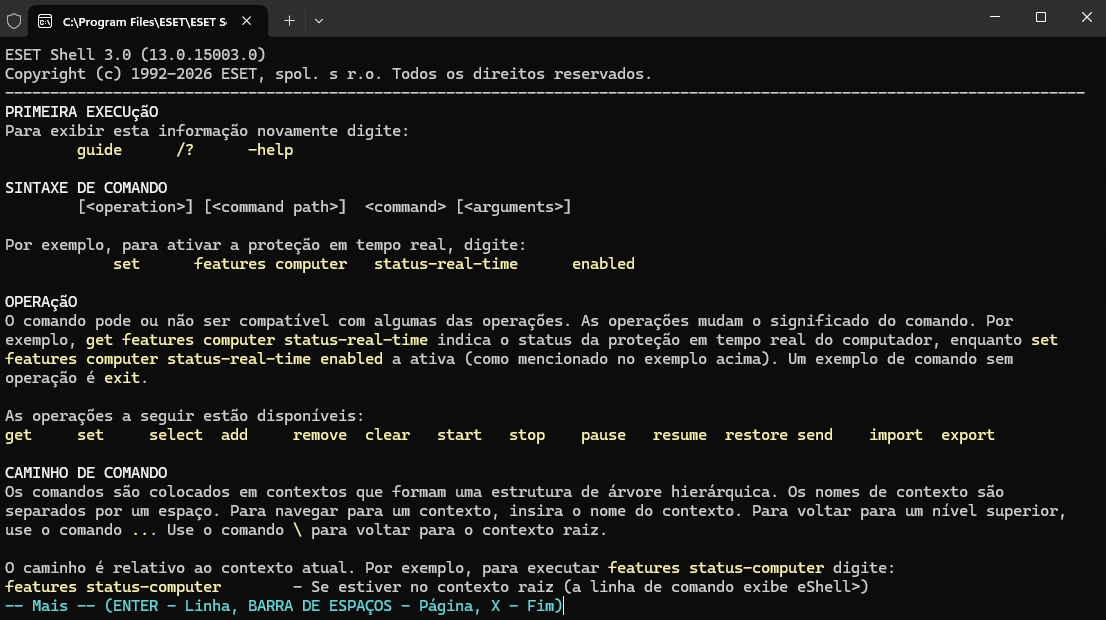Click the '[<command path>]' syntax text
This screenshot has height=620, width=1106.
tap(275, 207)
